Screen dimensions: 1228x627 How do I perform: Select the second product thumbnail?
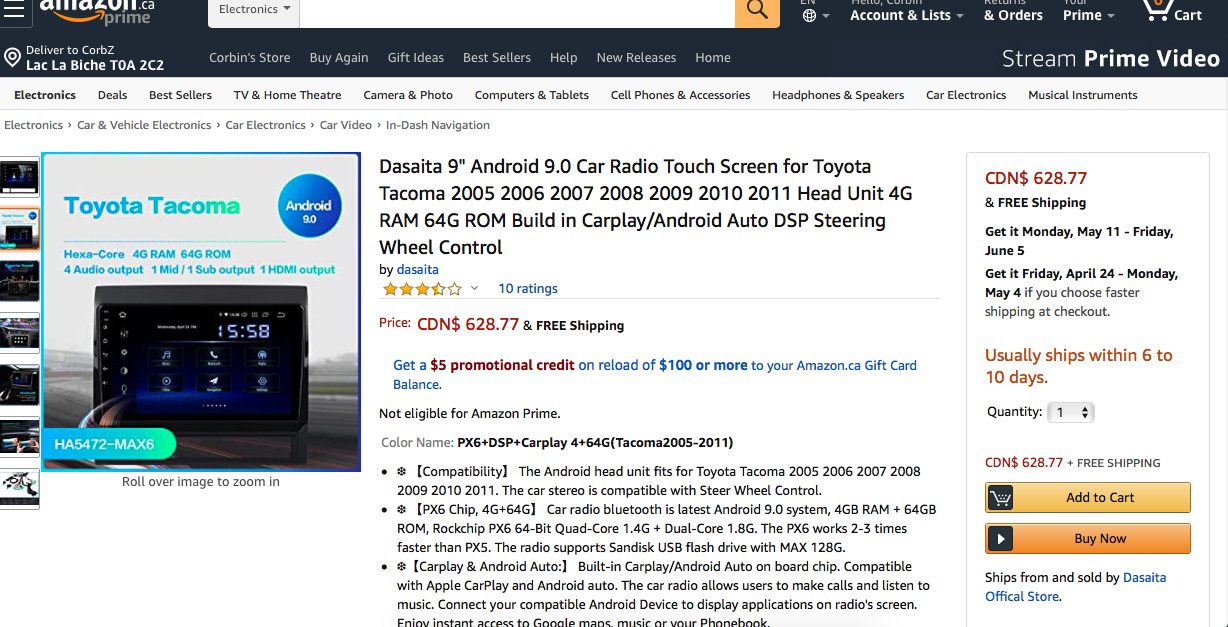tap(19, 229)
